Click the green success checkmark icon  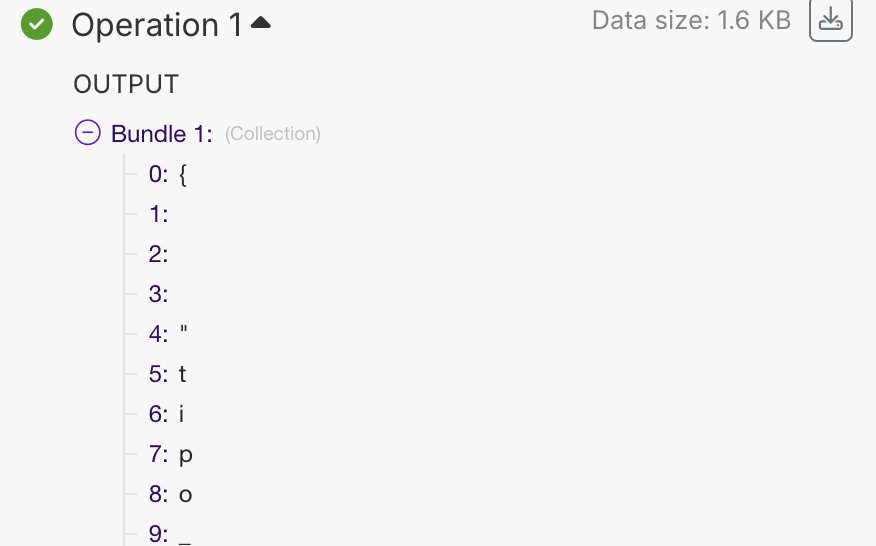click(x=37, y=24)
